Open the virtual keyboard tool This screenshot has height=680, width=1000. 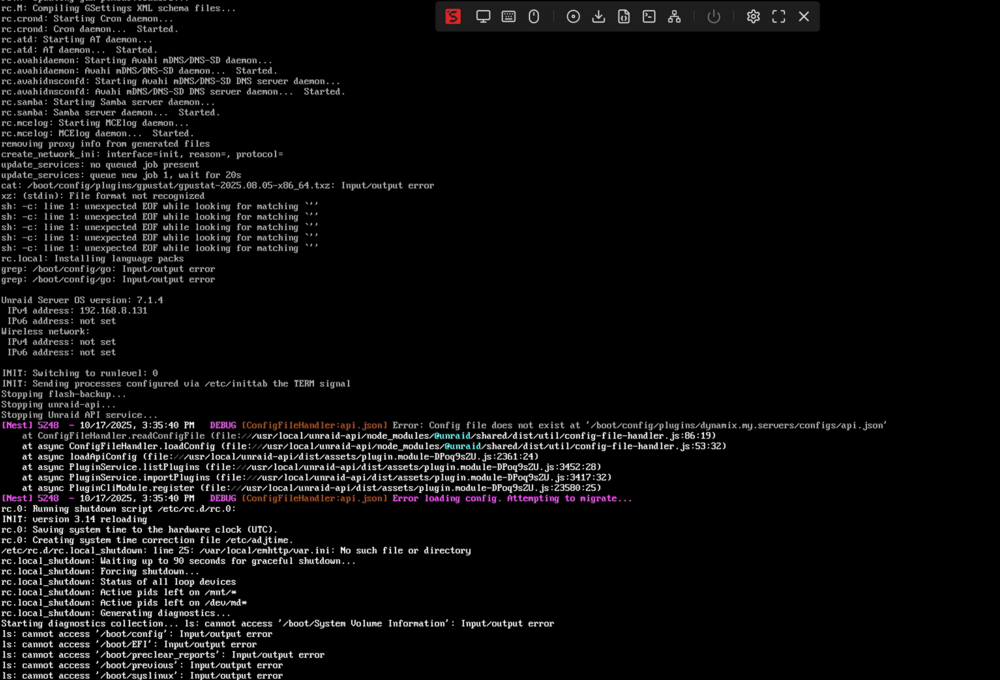click(508, 17)
